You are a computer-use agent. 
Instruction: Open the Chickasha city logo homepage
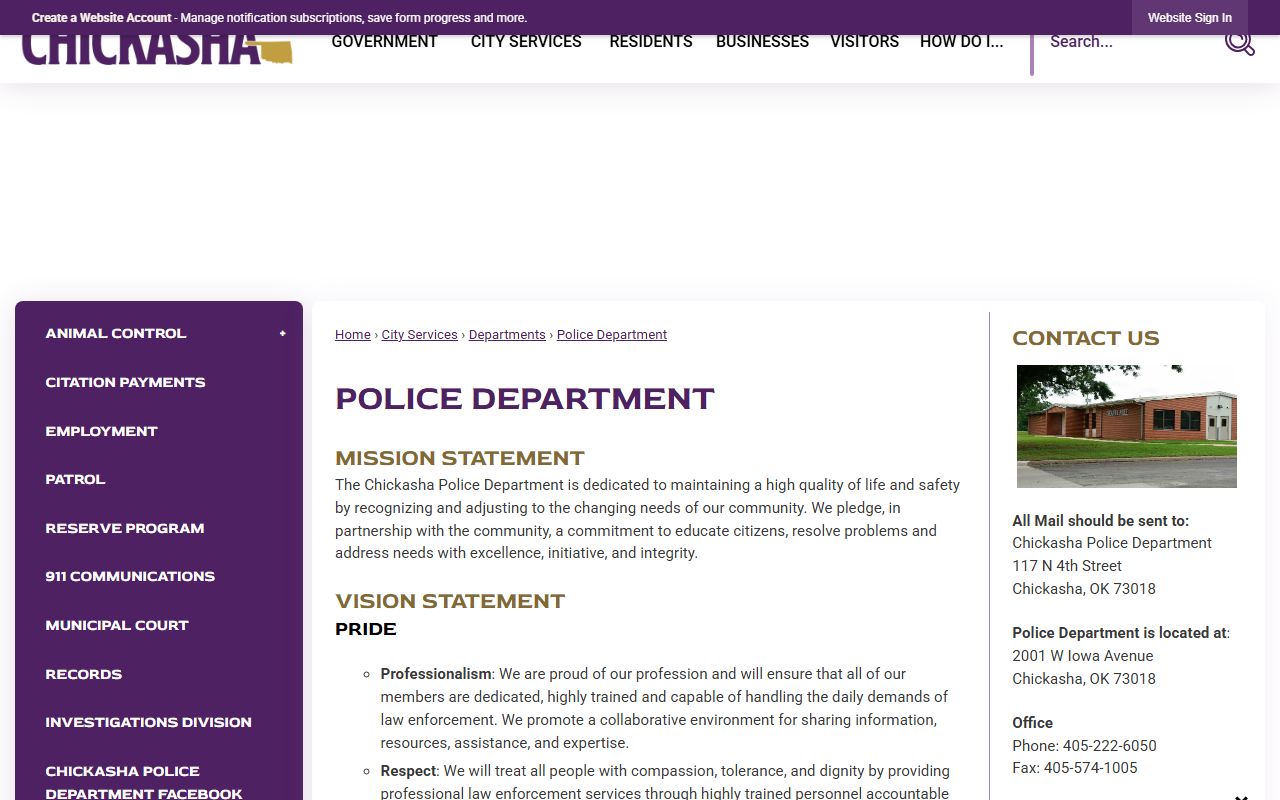[157, 50]
